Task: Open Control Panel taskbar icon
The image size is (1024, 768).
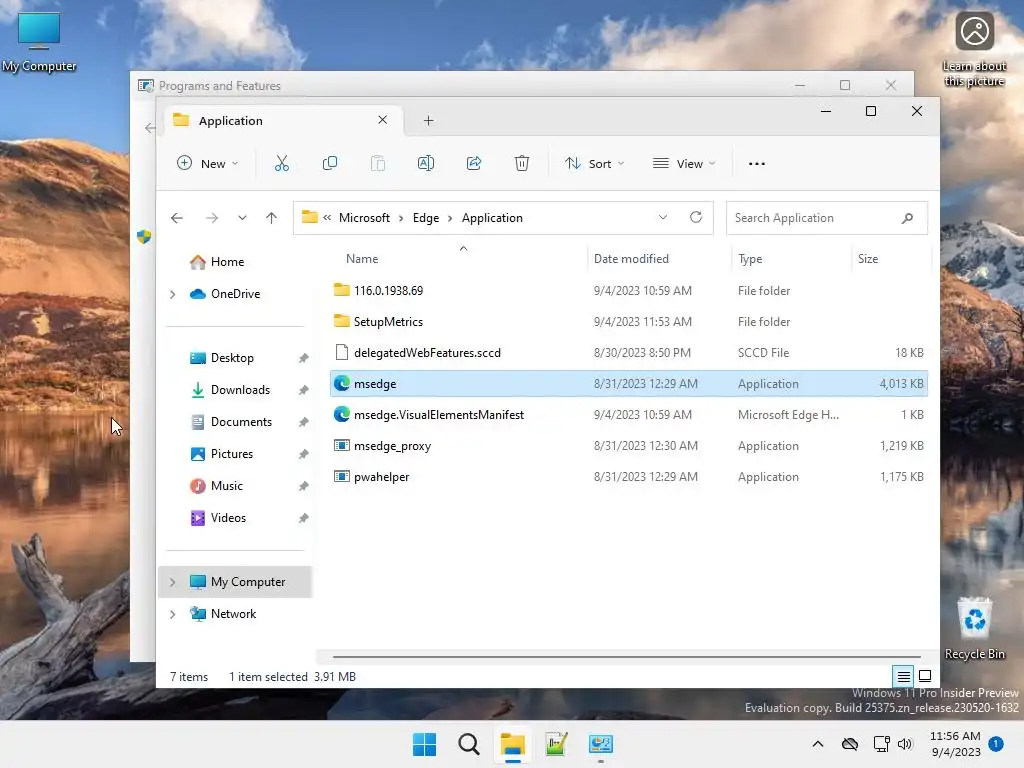Action: coord(600,744)
